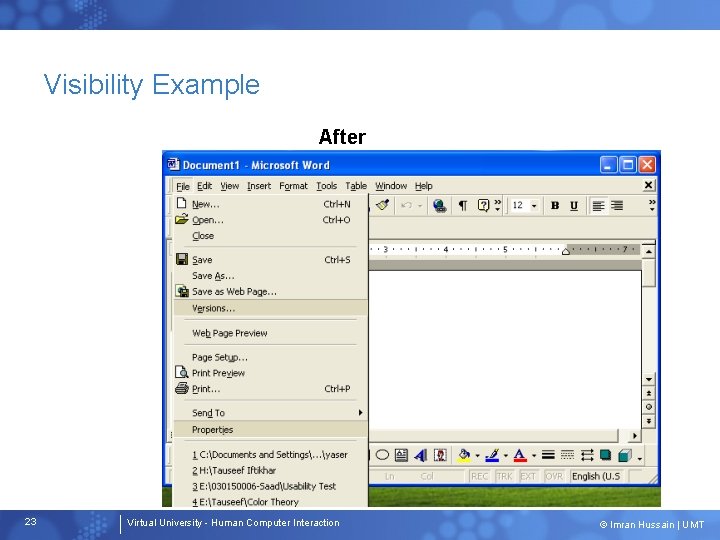Choose Print Preview entry
This screenshot has width=720, height=540.
270,373
